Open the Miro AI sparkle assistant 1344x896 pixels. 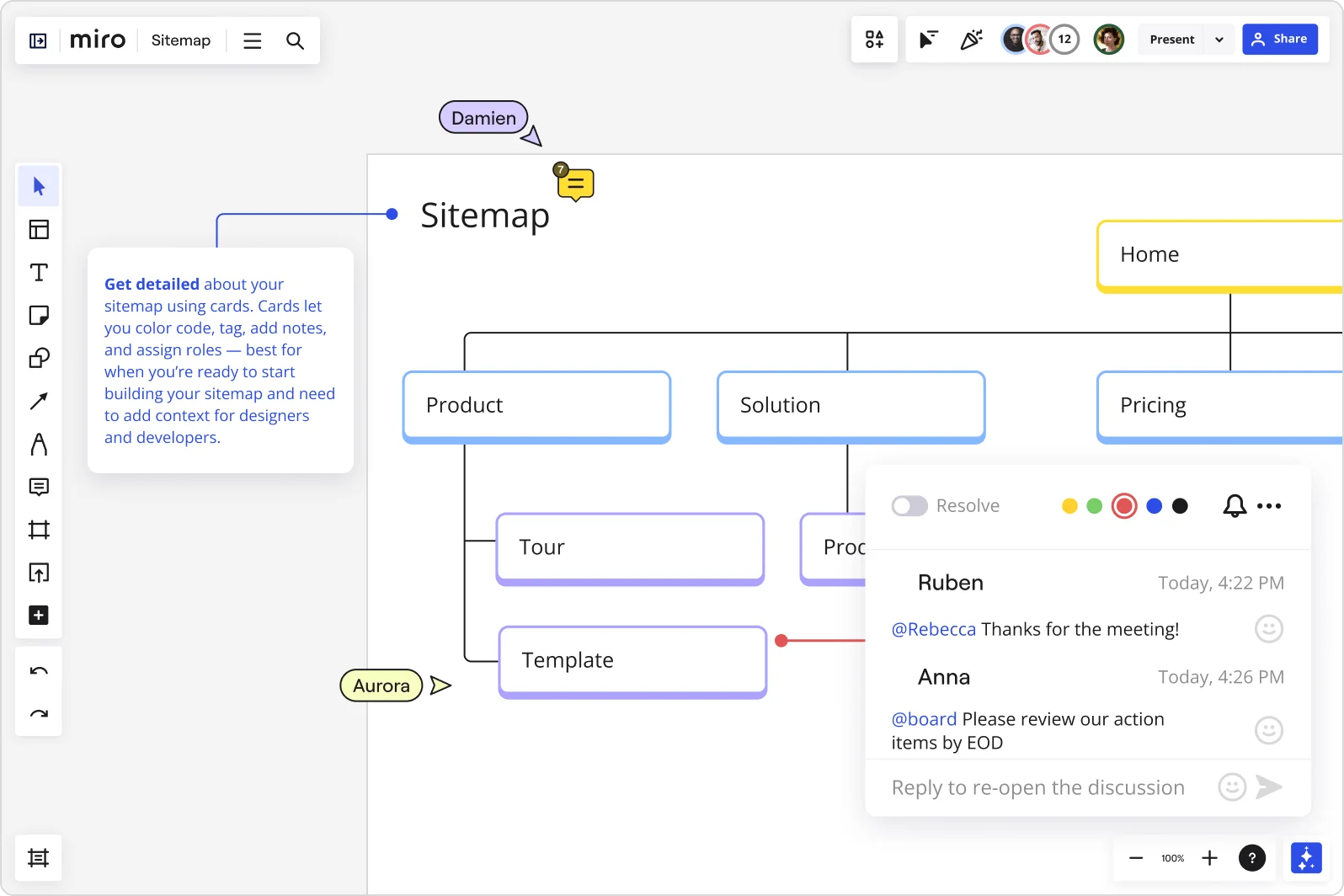[x=1306, y=858]
